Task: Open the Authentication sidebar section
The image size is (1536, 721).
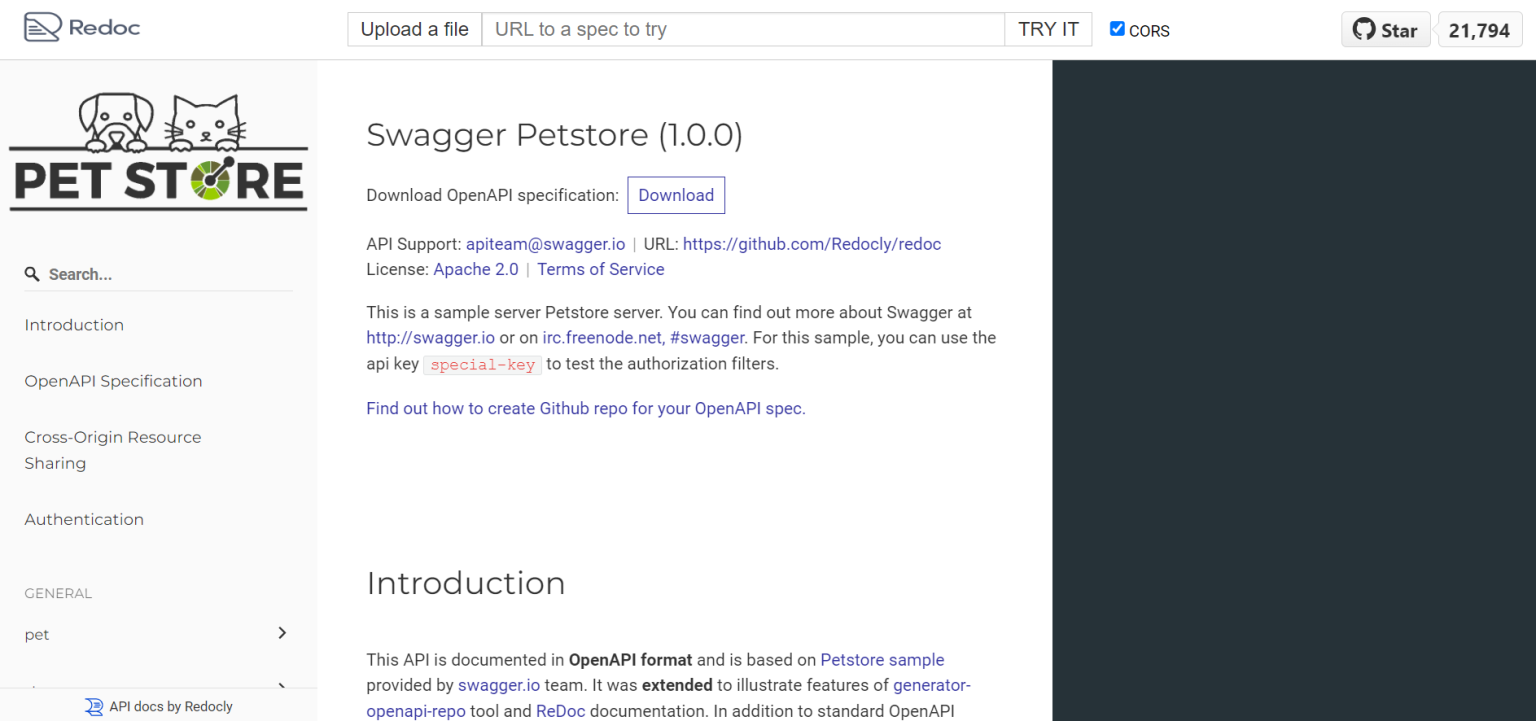Action: pyautogui.click(x=83, y=518)
